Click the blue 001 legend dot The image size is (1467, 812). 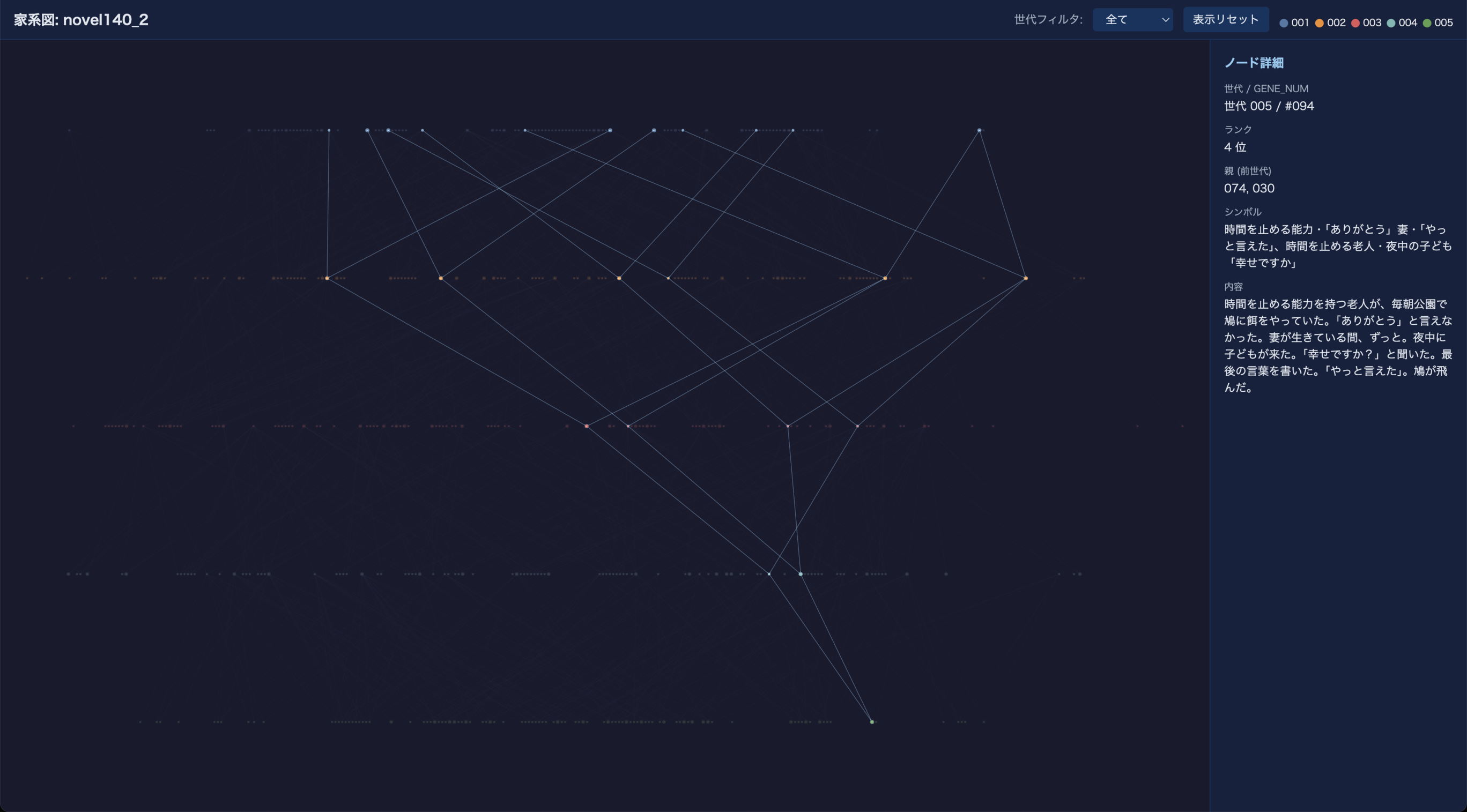[1284, 24]
